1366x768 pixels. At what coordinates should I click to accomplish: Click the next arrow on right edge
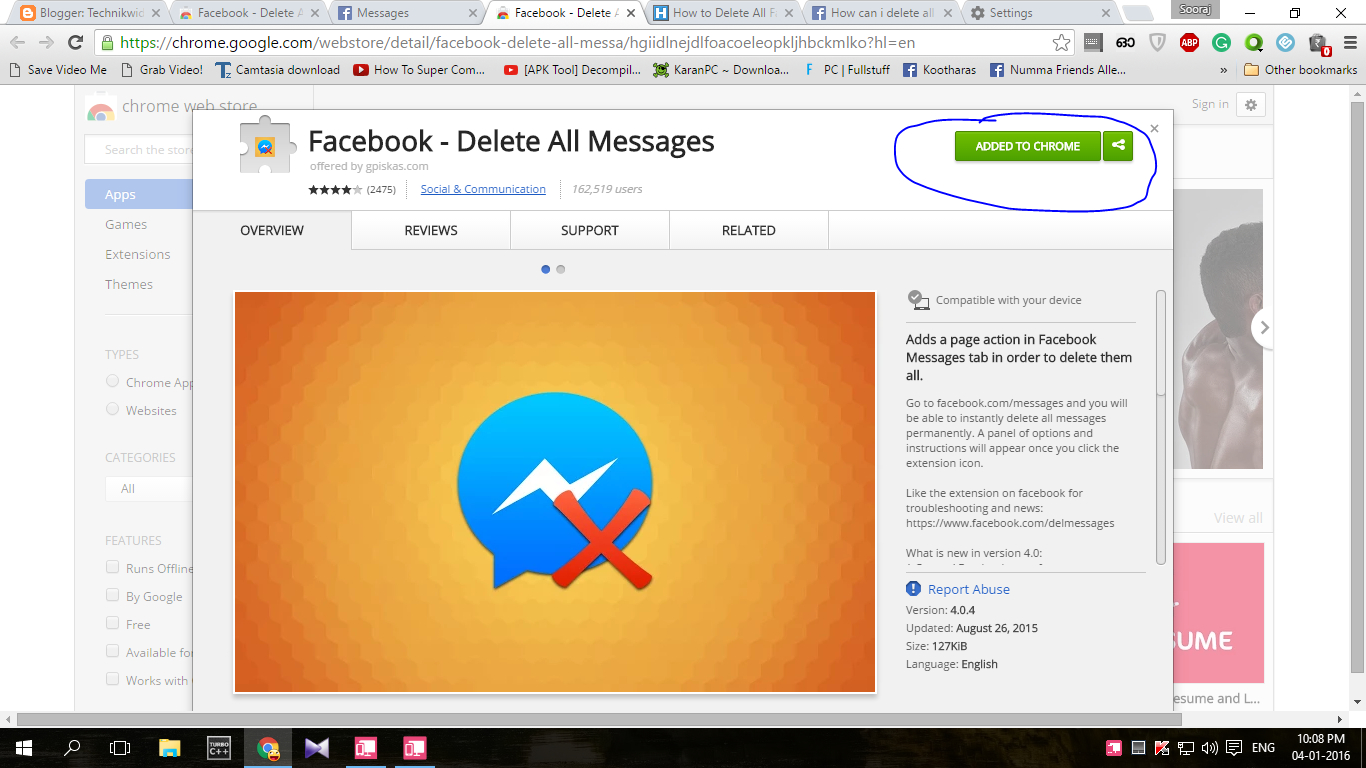[1265, 328]
